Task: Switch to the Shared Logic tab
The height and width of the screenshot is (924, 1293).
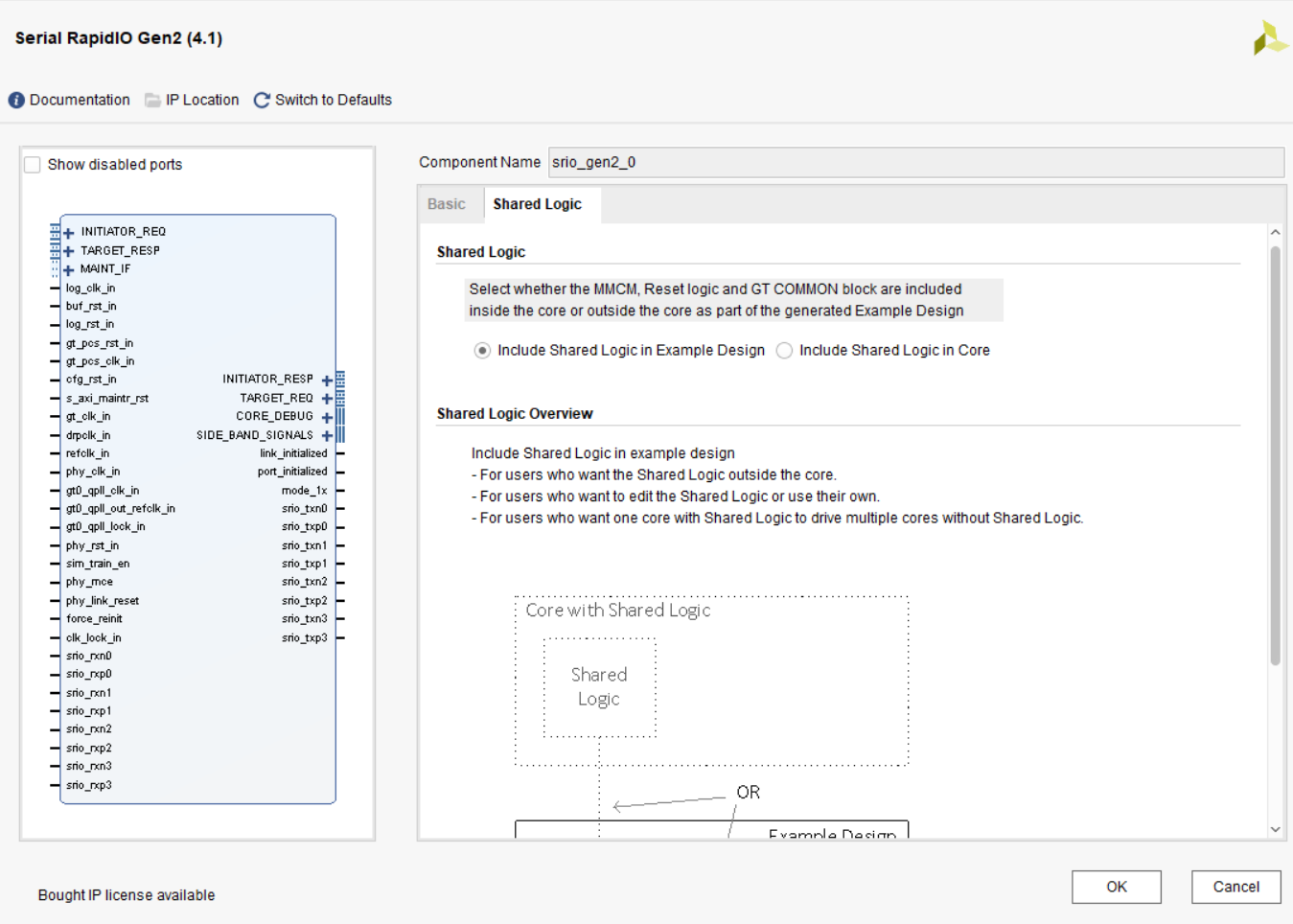Action: point(538,204)
